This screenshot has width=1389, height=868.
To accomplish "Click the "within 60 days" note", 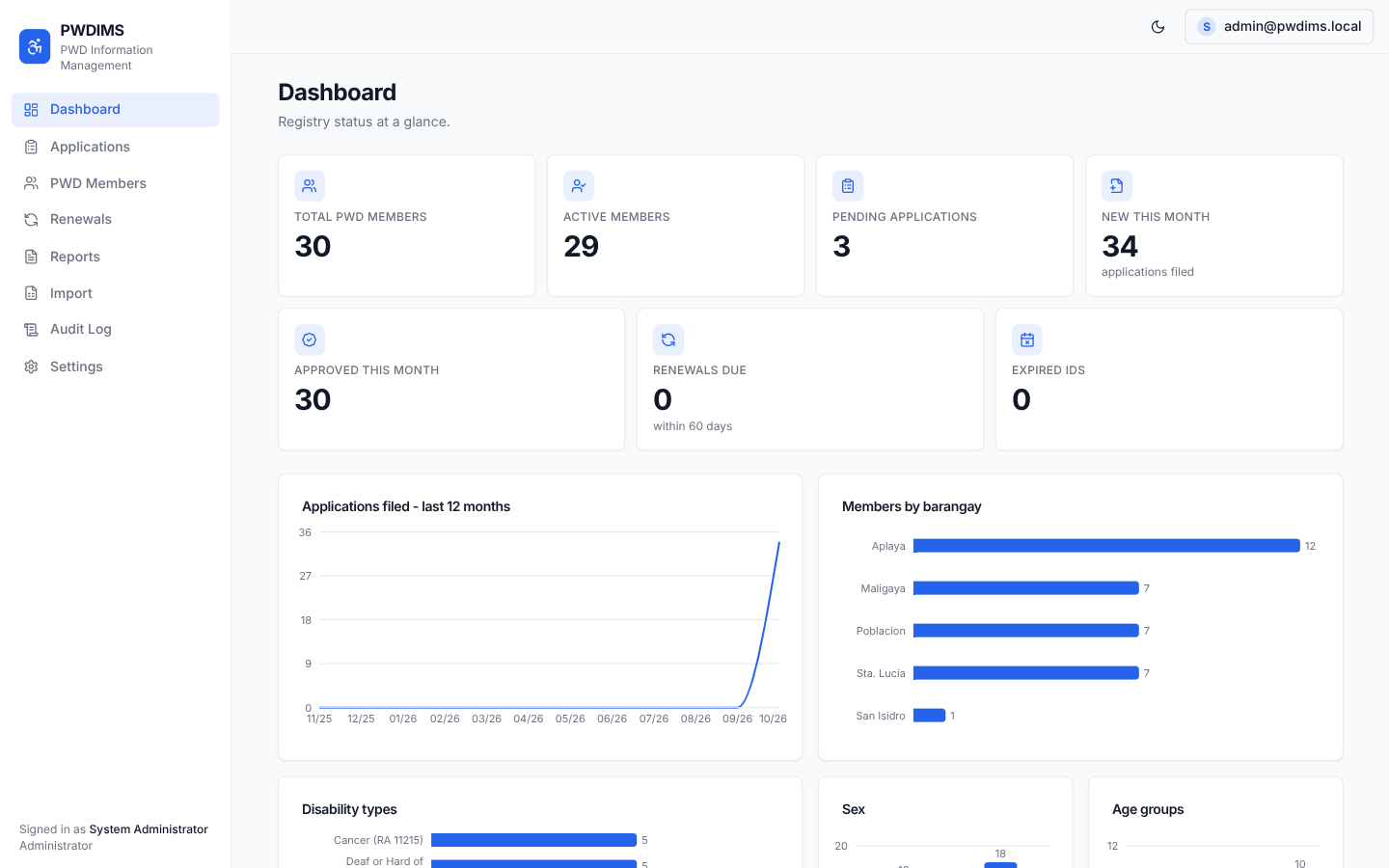I will click(693, 426).
